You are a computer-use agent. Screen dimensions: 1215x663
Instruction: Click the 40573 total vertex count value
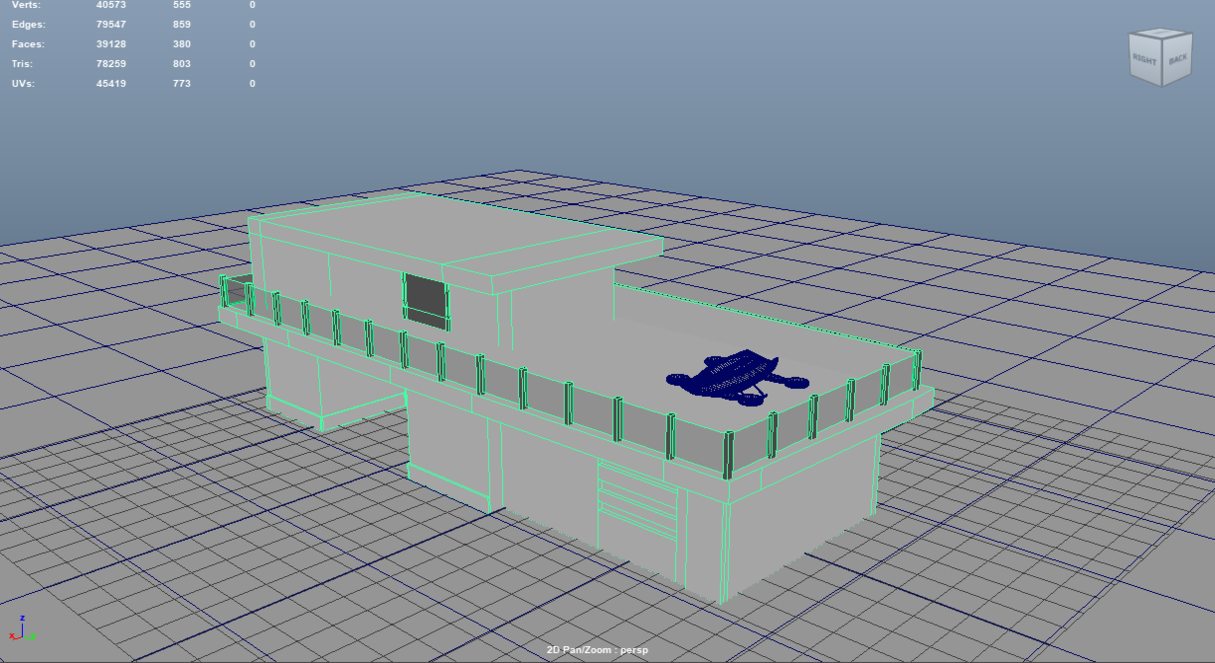tap(125, 5)
